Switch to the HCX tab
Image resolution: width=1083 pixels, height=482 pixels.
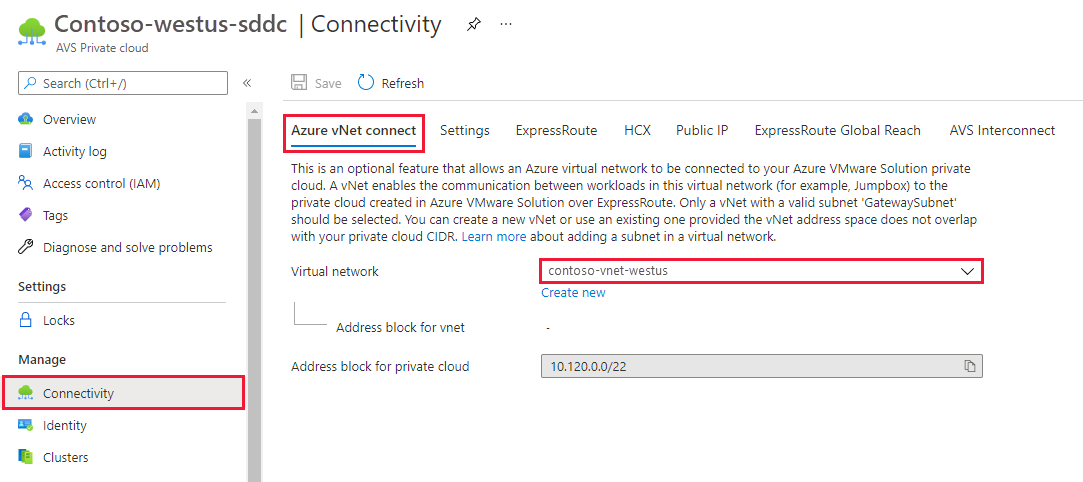click(x=637, y=130)
